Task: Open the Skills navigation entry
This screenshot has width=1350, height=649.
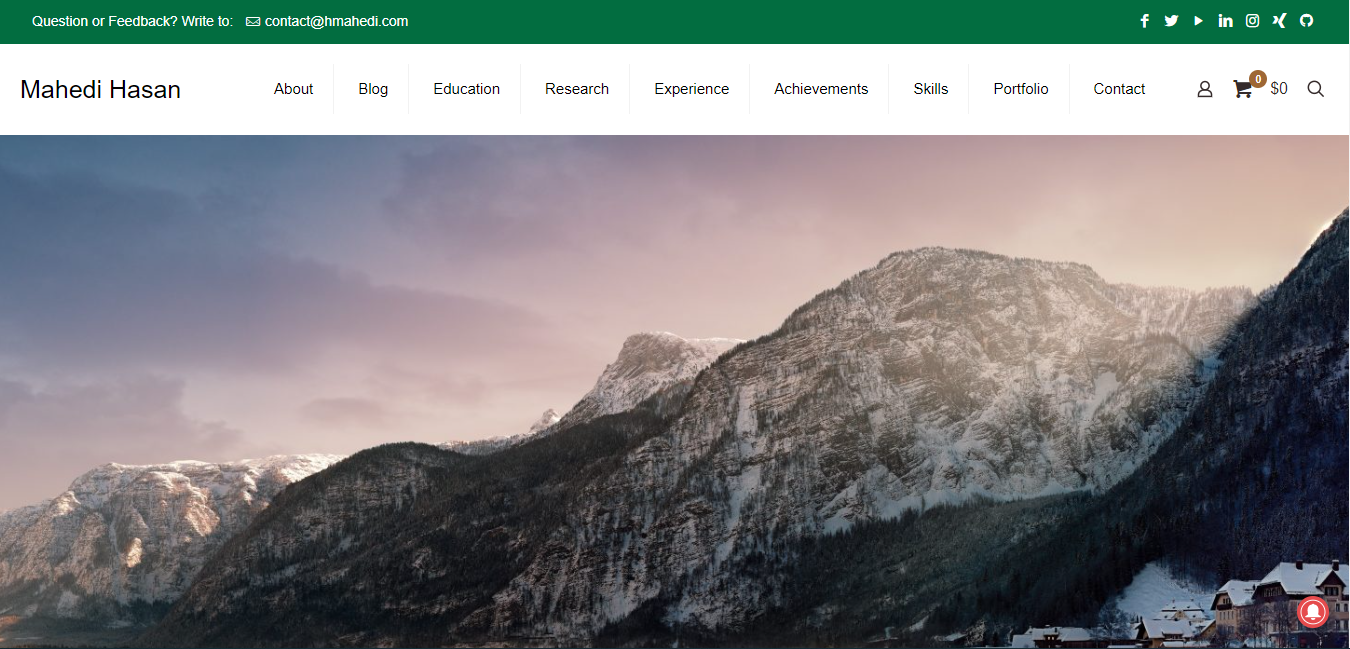Action: (930, 89)
